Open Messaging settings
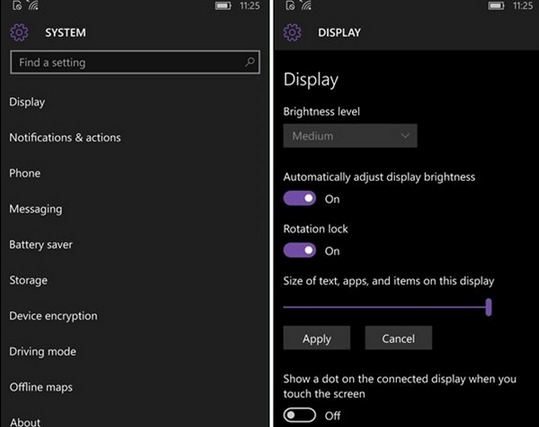 [x=36, y=209]
